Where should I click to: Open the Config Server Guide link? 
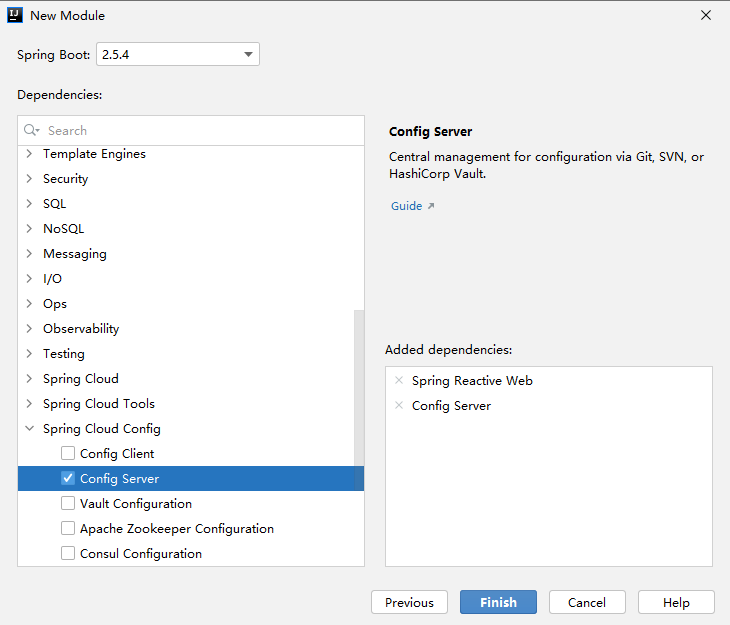tap(406, 206)
